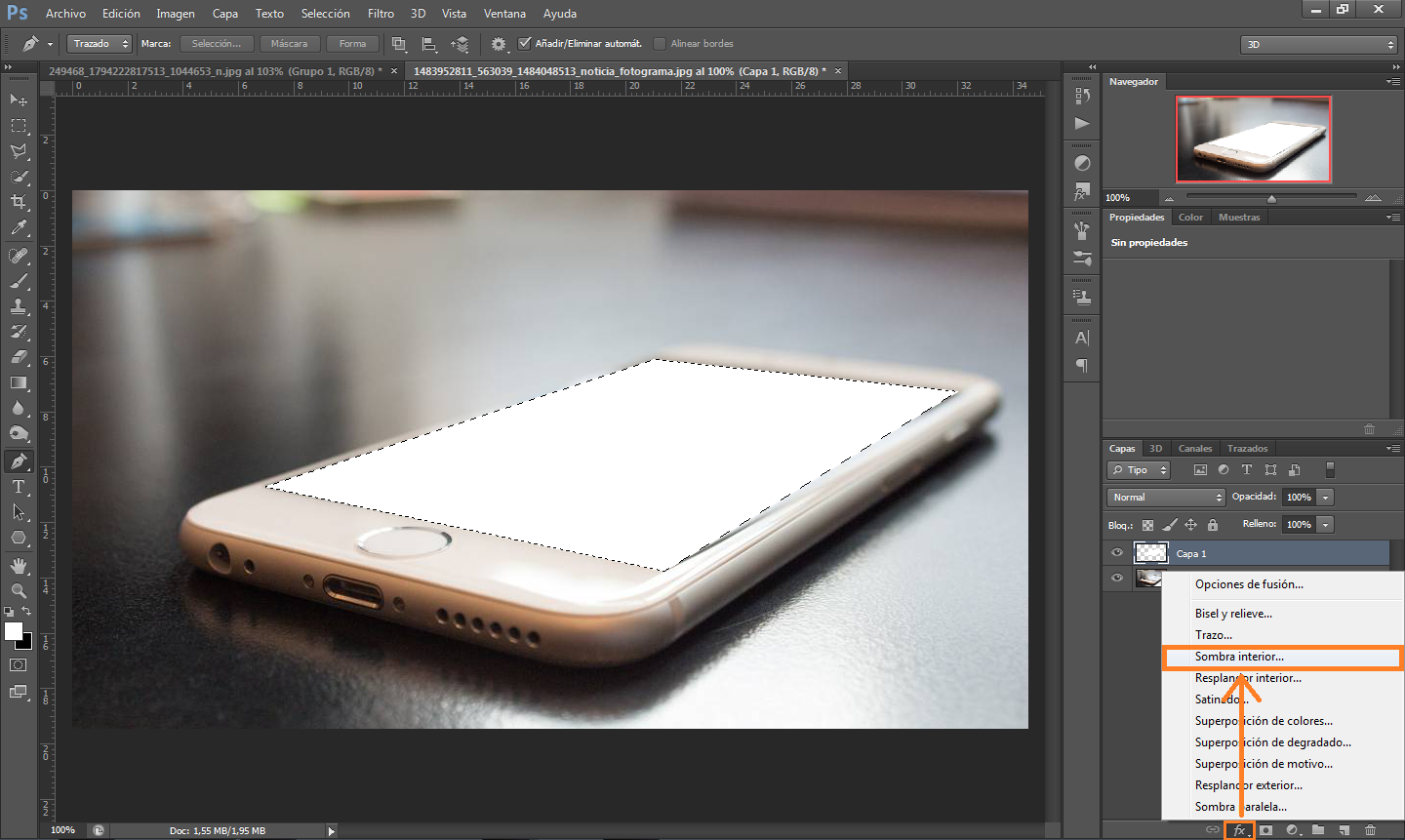This screenshot has width=1405, height=840.
Task: Activate the Zoom tool
Action: [x=19, y=590]
